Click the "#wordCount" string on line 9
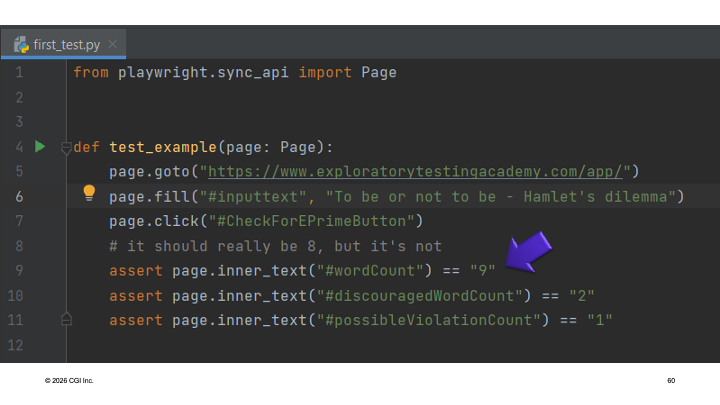720x405 pixels. tap(370, 271)
